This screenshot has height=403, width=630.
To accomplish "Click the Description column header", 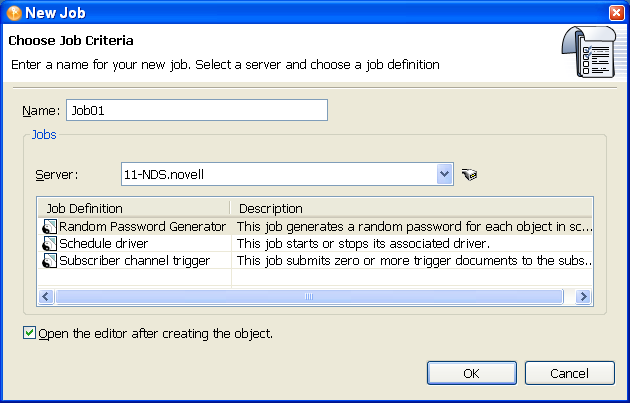I will point(410,208).
